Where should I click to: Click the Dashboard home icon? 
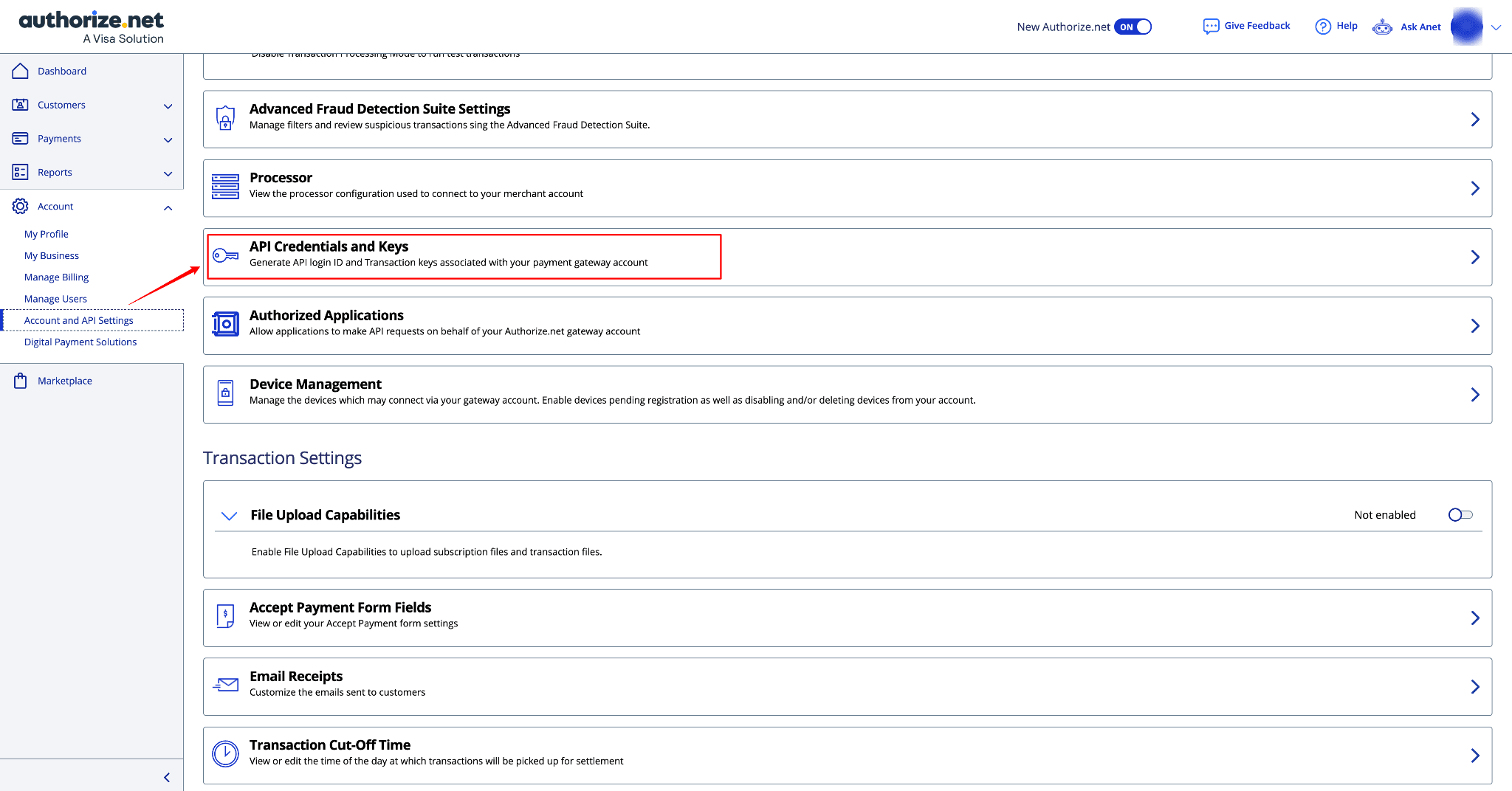coord(20,71)
